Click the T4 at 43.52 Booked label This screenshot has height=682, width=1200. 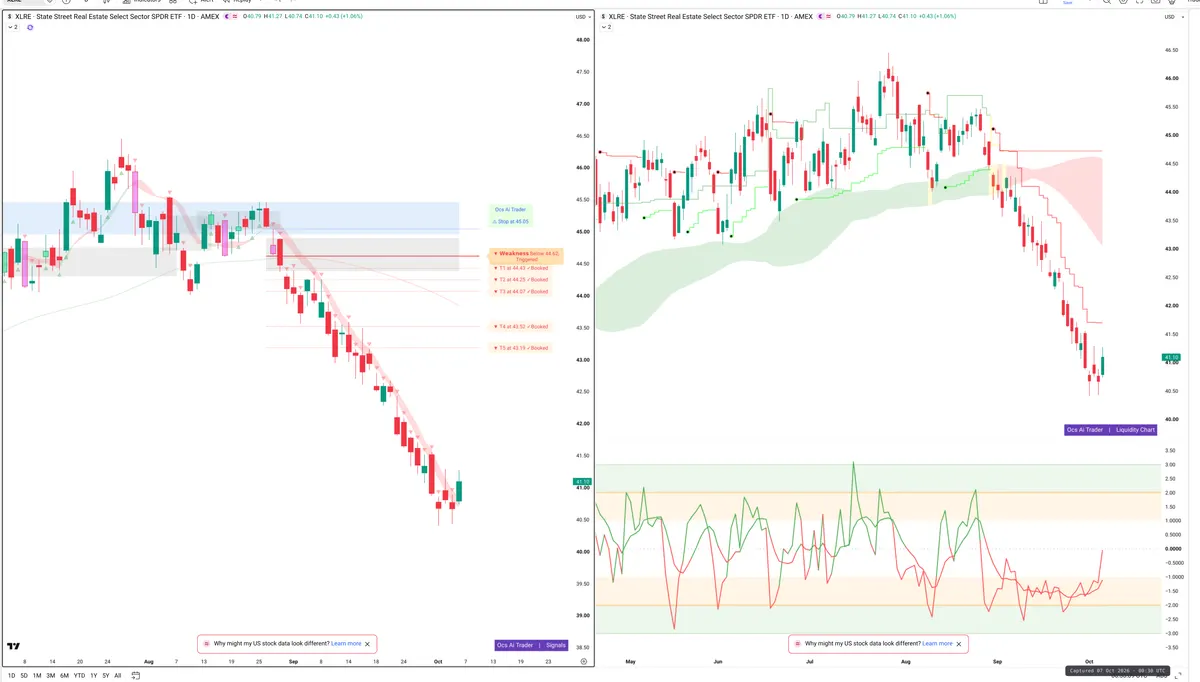pyautogui.click(x=521, y=327)
